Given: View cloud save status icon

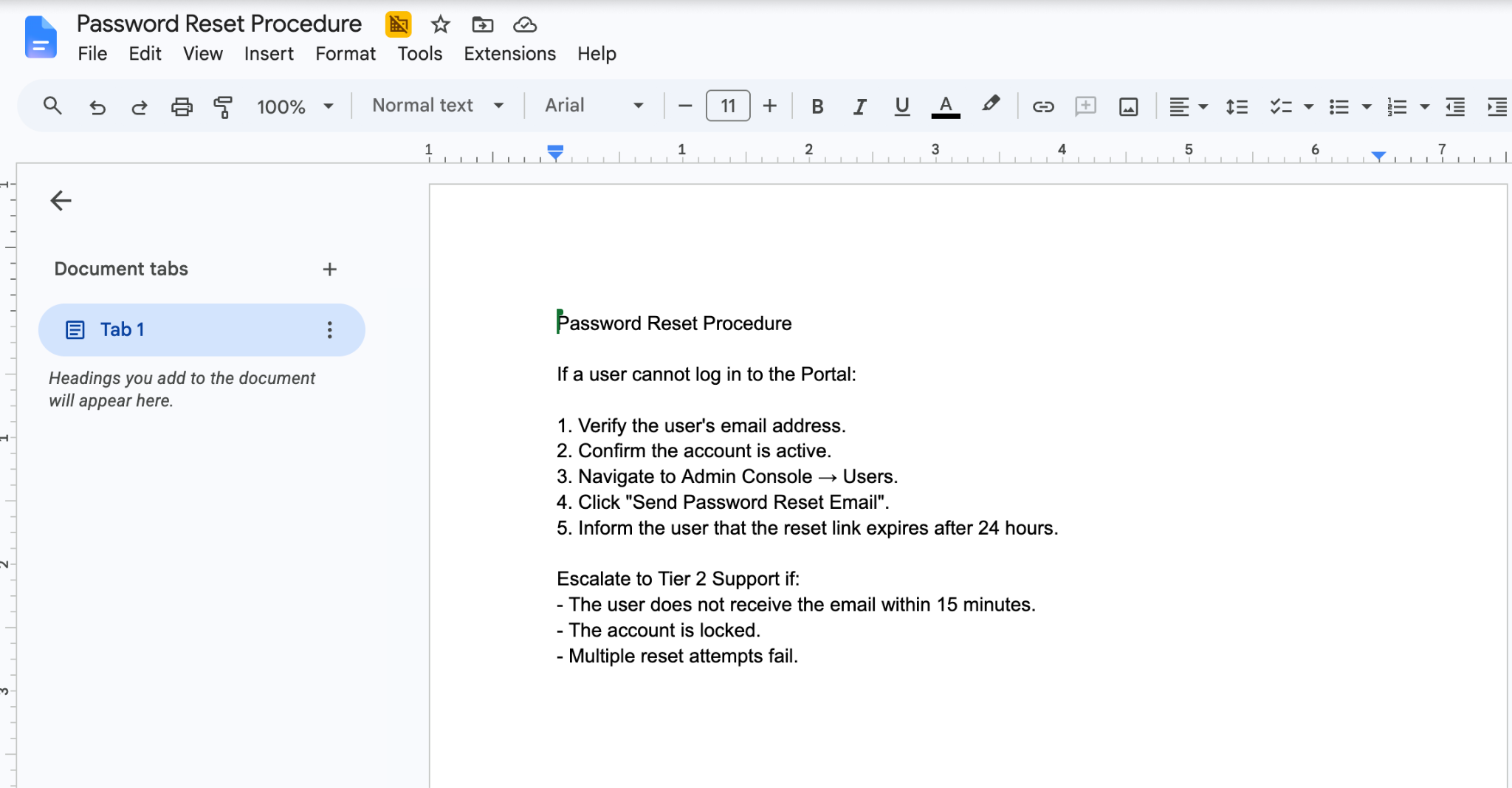Looking at the screenshot, I should pos(525,24).
